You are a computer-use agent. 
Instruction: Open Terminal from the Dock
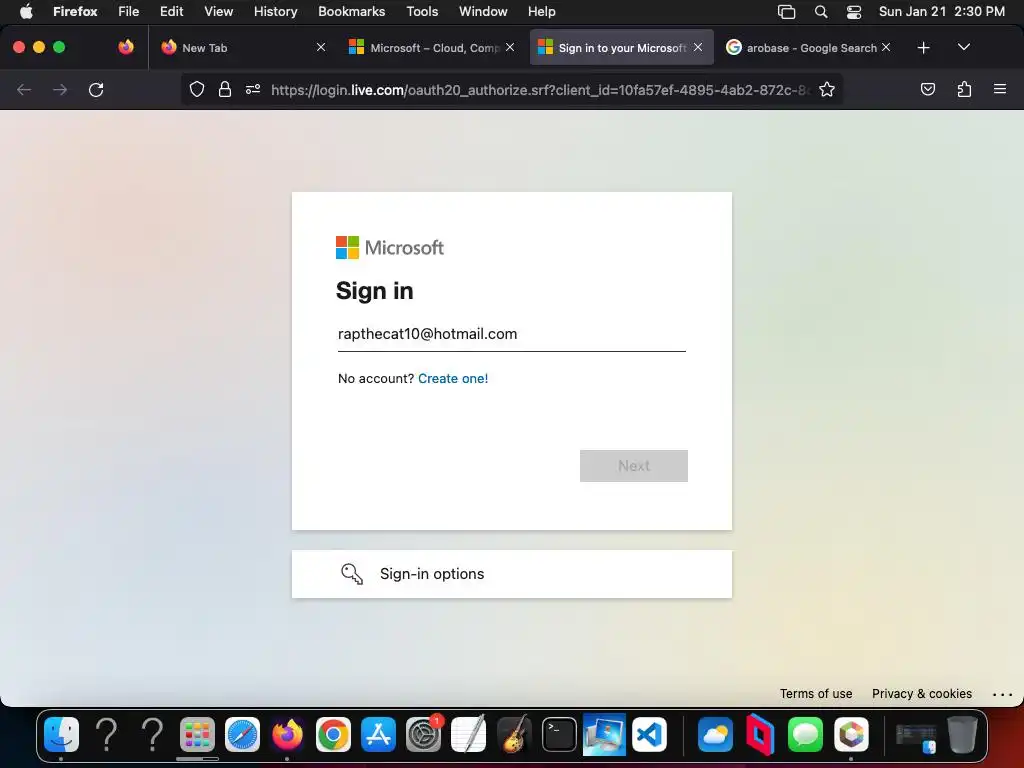pyautogui.click(x=560, y=734)
